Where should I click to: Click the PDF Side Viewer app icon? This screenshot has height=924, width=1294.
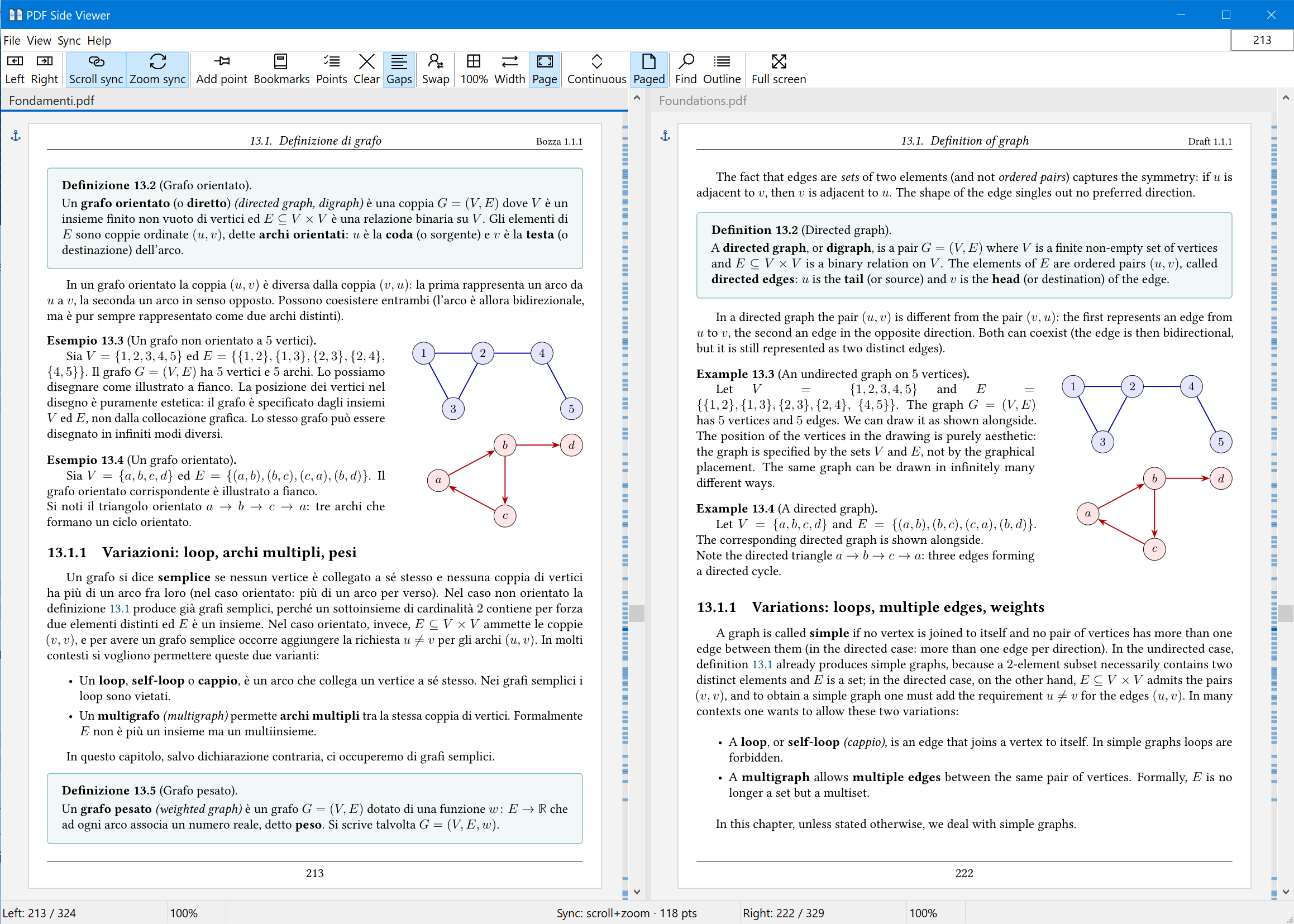[x=16, y=15]
